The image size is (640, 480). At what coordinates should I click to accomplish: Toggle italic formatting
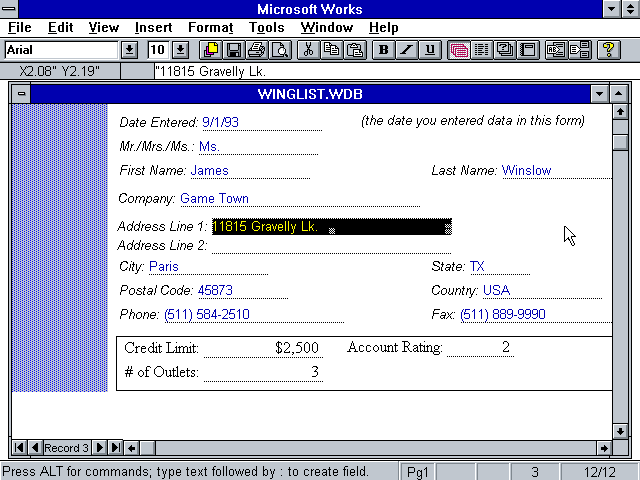(407, 50)
